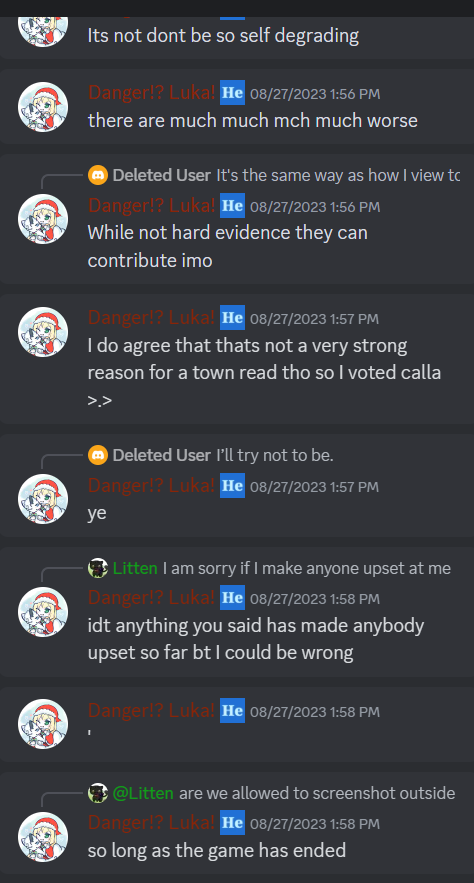
Task: Jump to the reply 'It's the same way as how I view'
Action: pos(338,175)
